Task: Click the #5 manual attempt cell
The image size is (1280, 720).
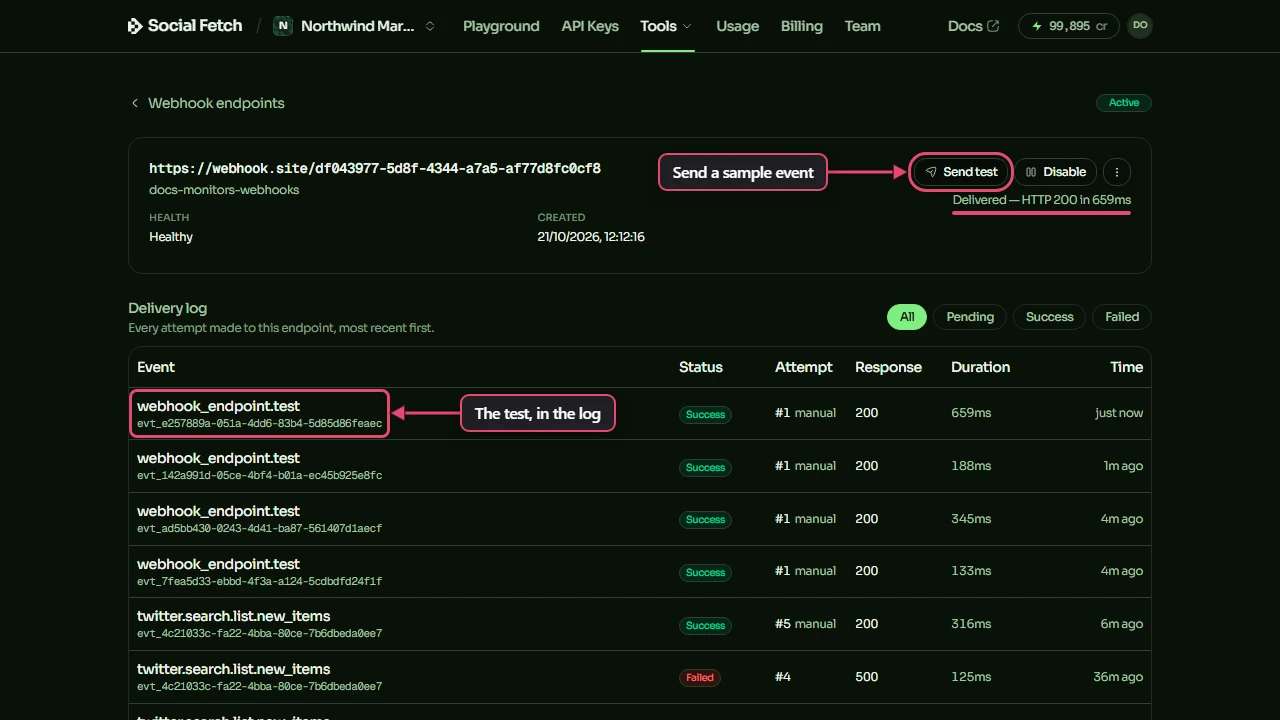Action: (805, 624)
